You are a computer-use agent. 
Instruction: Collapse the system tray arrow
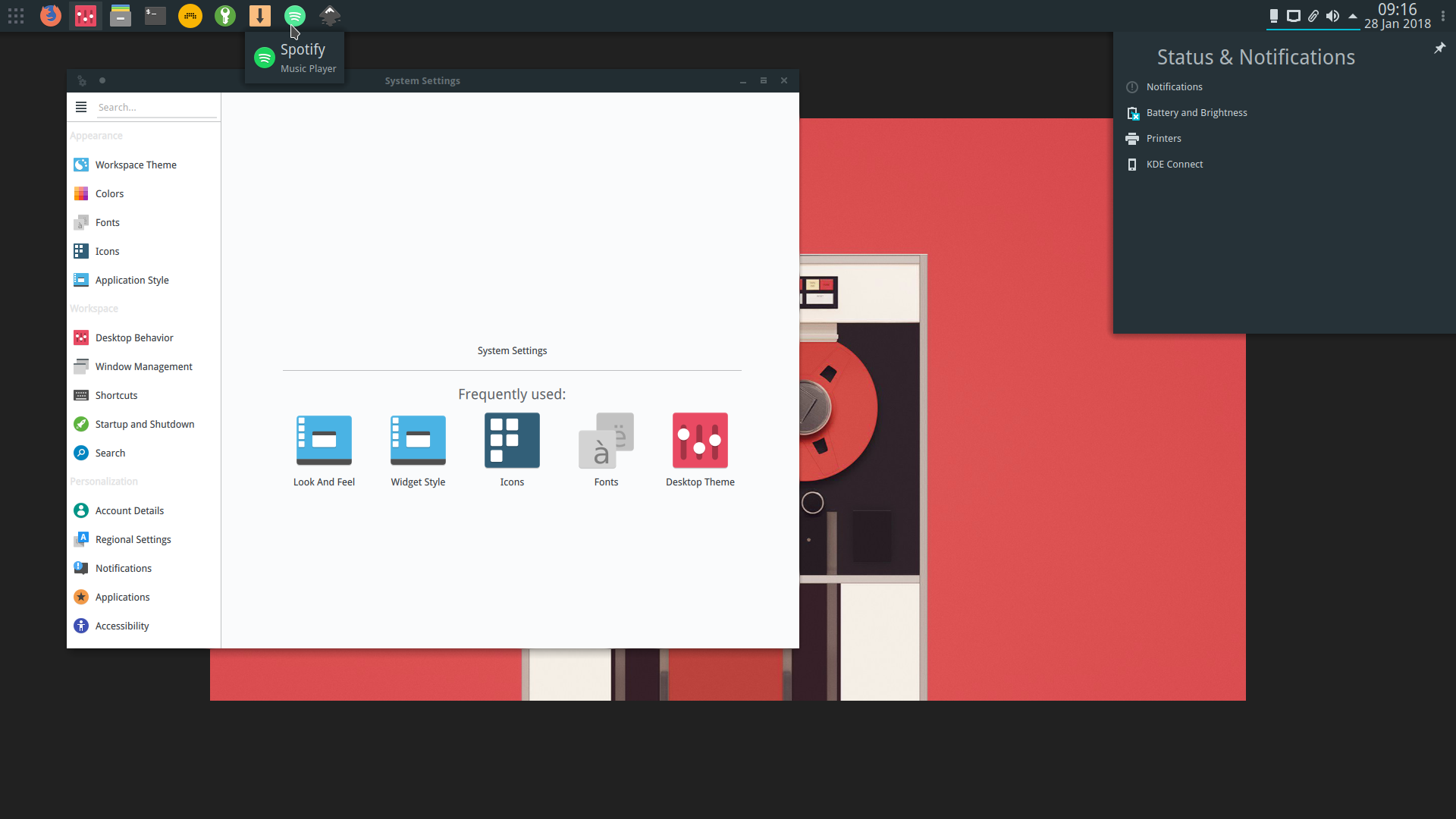(x=1352, y=15)
